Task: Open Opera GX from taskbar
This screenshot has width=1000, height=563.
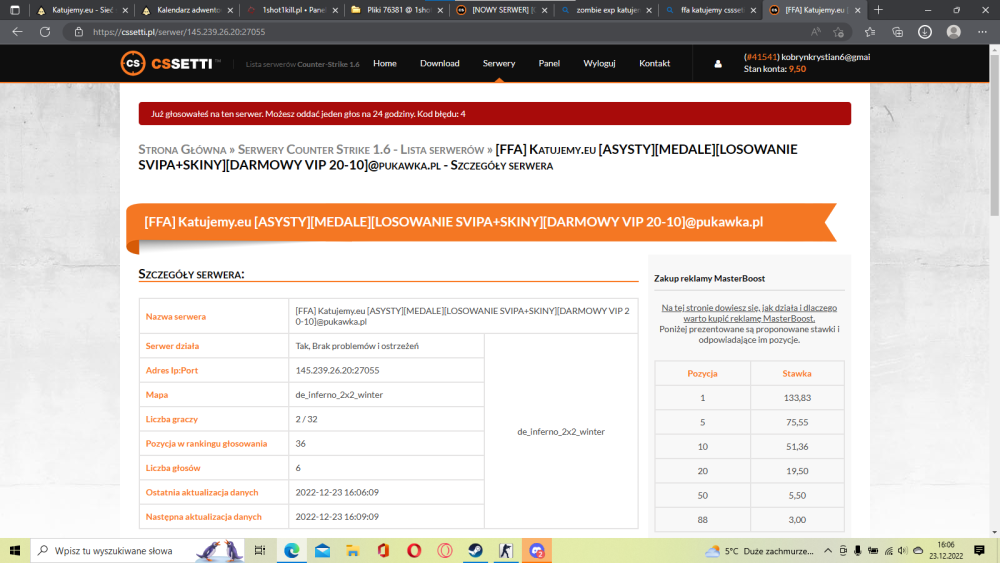Action: tap(445, 550)
